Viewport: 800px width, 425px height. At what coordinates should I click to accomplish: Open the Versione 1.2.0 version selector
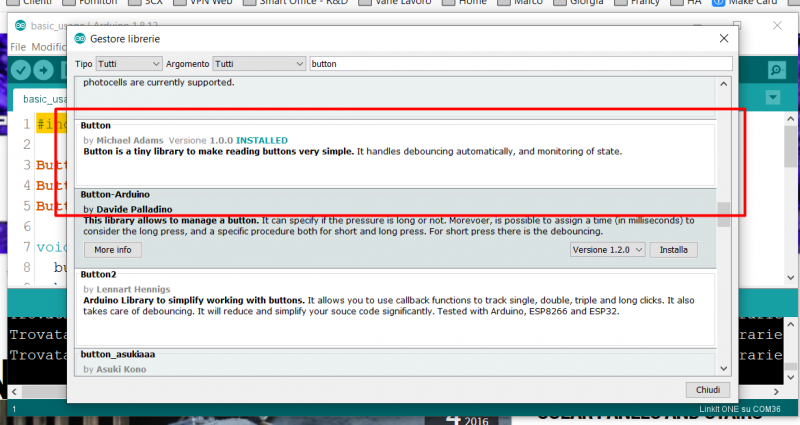[x=607, y=250]
